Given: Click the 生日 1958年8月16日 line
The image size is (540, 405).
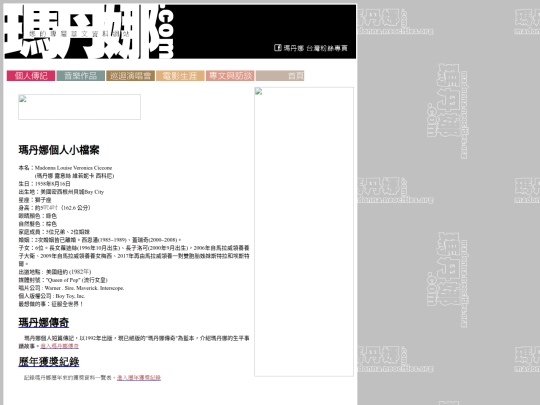Looking at the screenshot, I should (x=44, y=184).
